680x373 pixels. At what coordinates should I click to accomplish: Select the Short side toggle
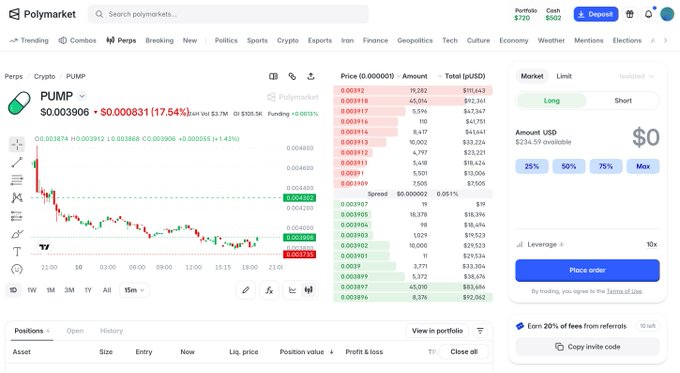pyautogui.click(x=623, y=101)
